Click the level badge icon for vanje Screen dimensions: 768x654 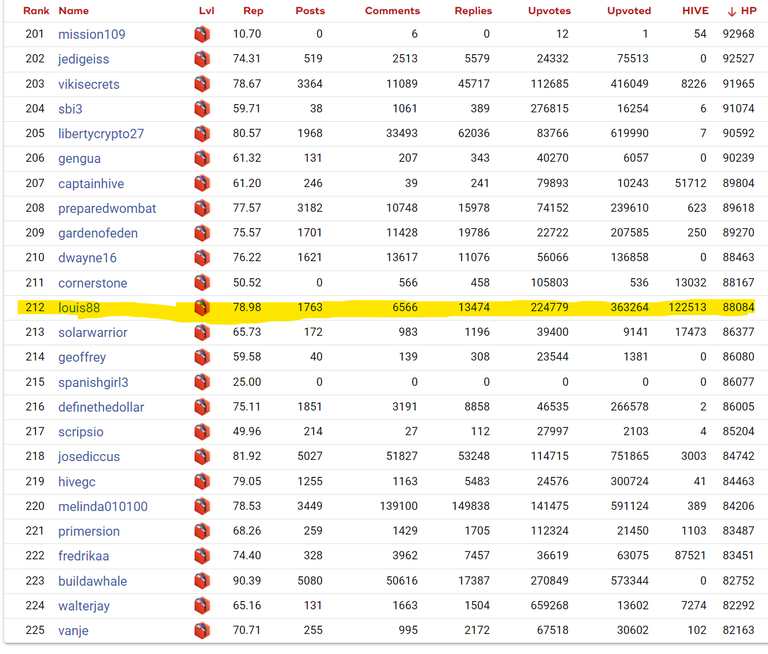click(x=202, y=630)
